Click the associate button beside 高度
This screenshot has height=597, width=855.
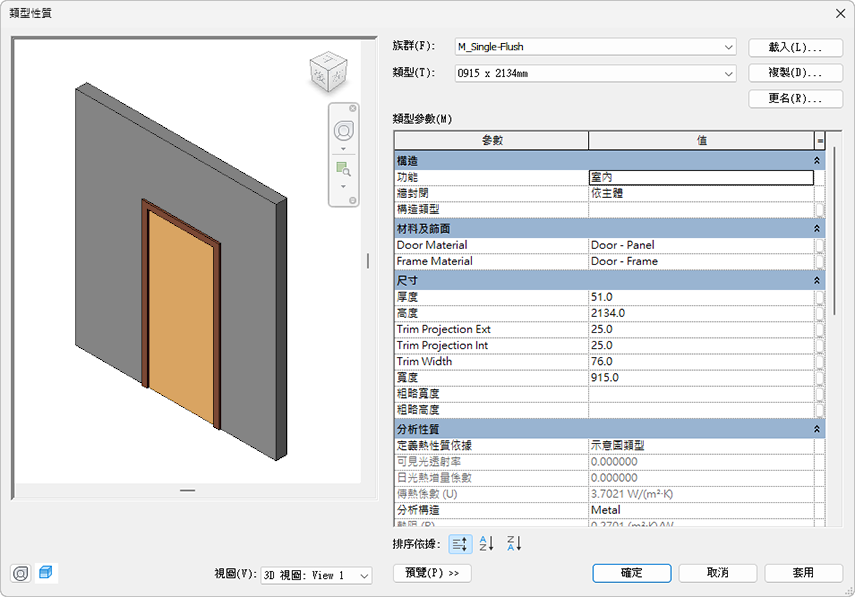point(820,313)
